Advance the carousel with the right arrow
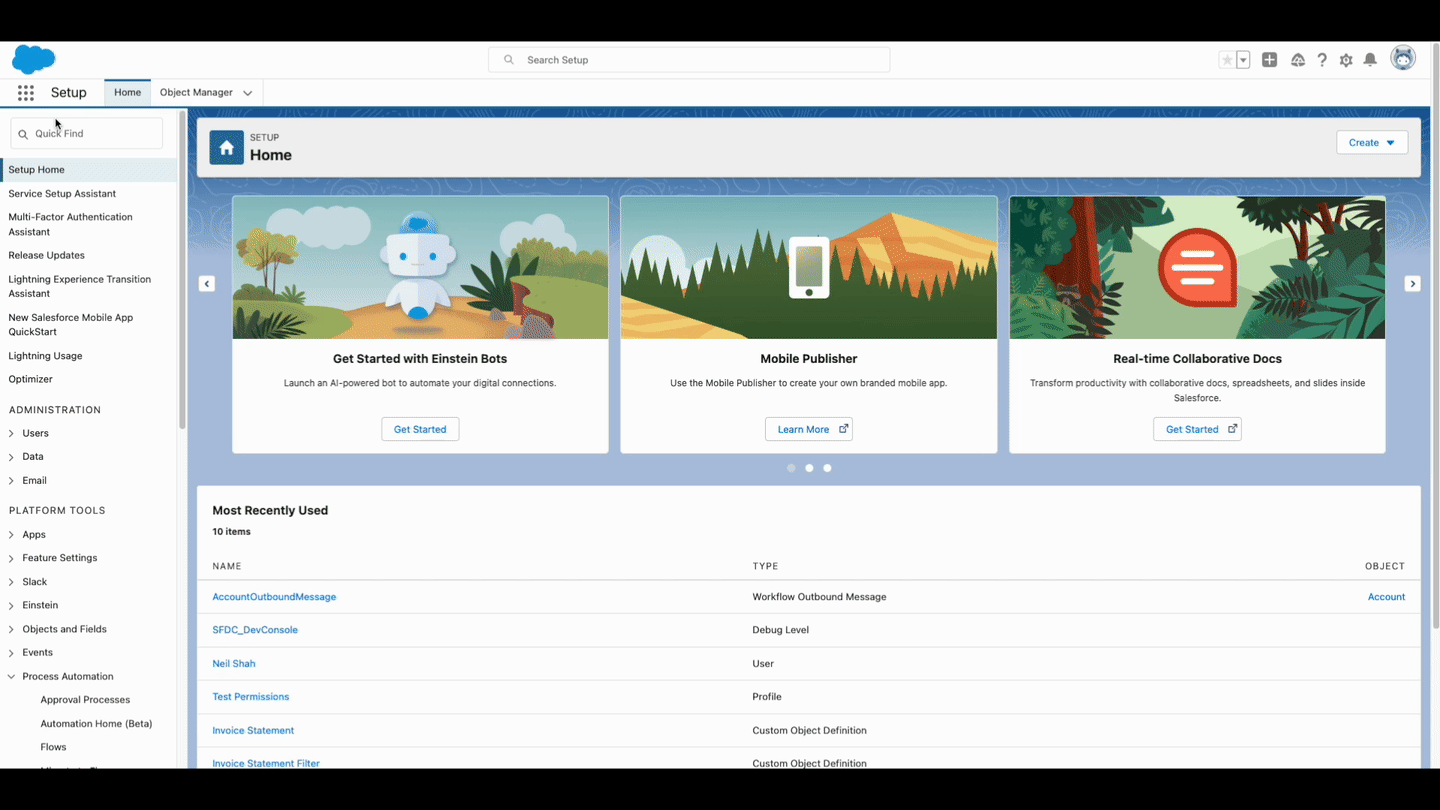1440x810 pixels. tap(1412, 283)
